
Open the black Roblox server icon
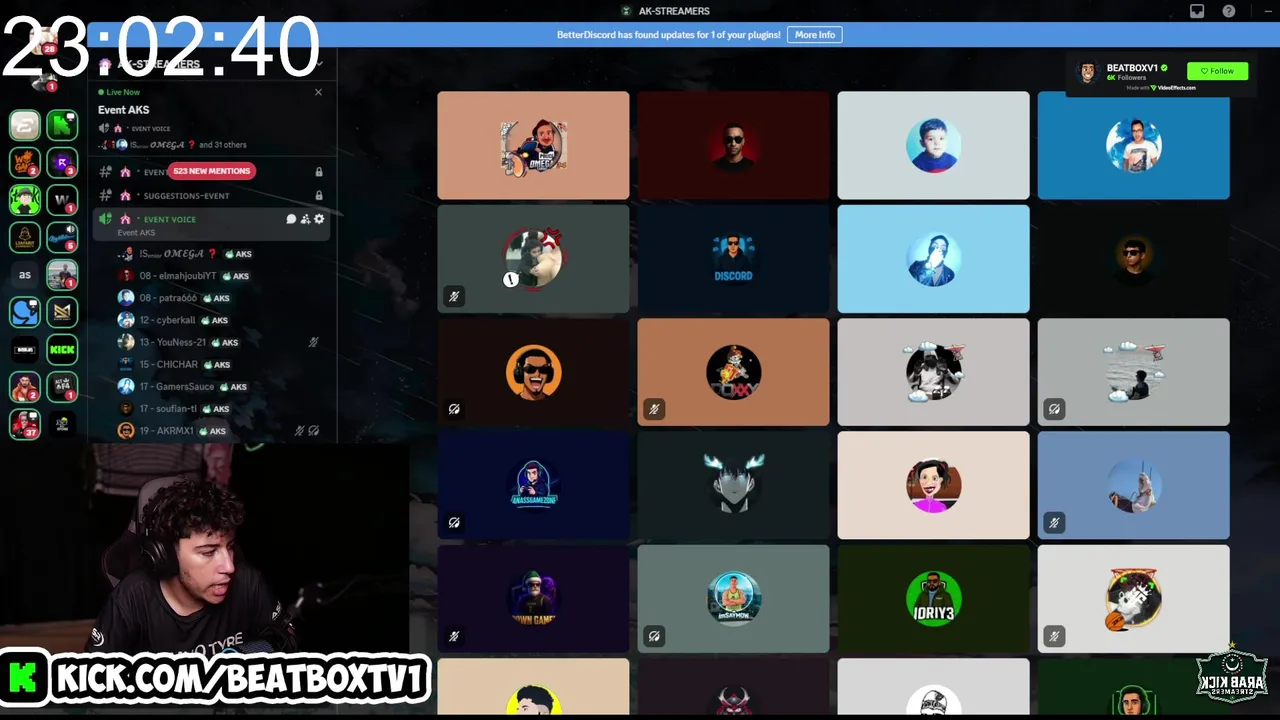25,350
